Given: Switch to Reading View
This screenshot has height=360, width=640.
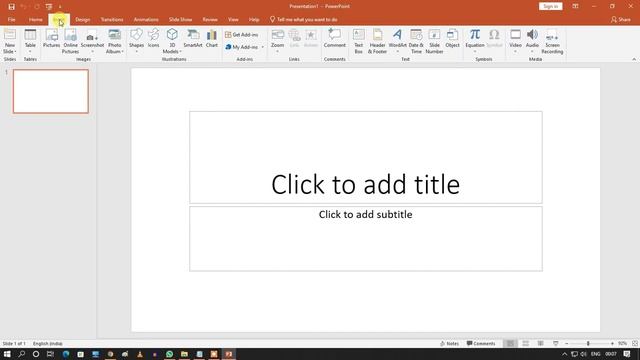Looking at the screenshot, I should tap(540, 344).
